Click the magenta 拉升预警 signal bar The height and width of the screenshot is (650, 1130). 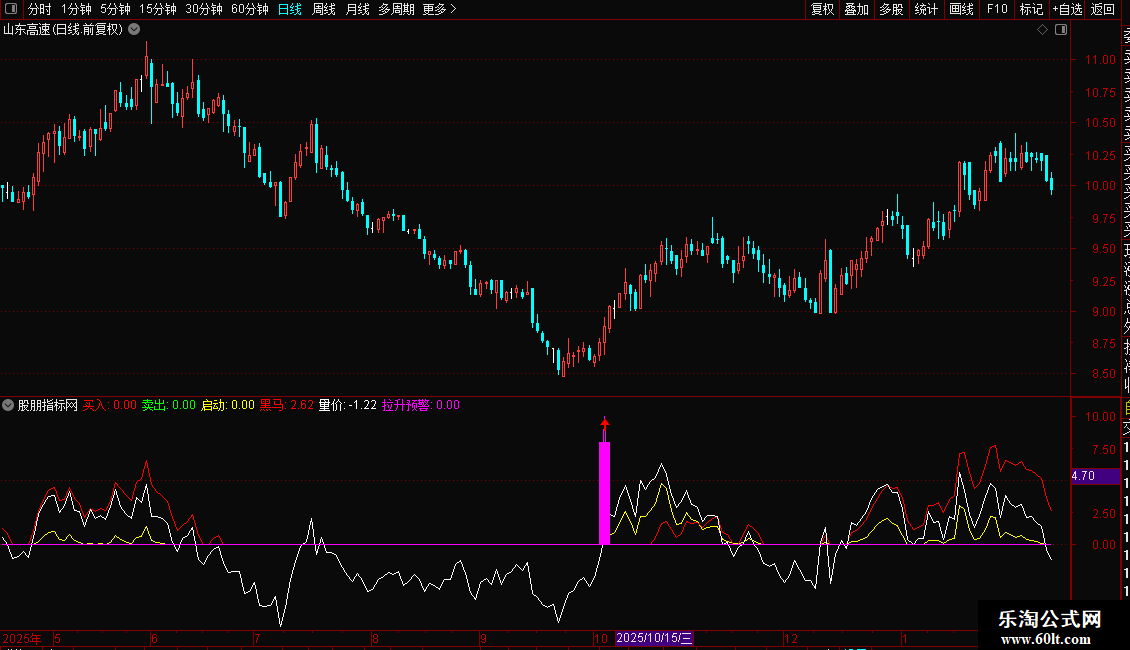[605, 493]
